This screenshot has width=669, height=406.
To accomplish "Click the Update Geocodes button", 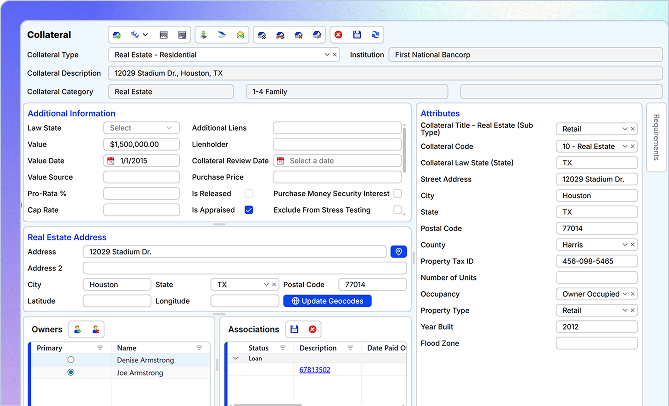I will click(329, 301).
